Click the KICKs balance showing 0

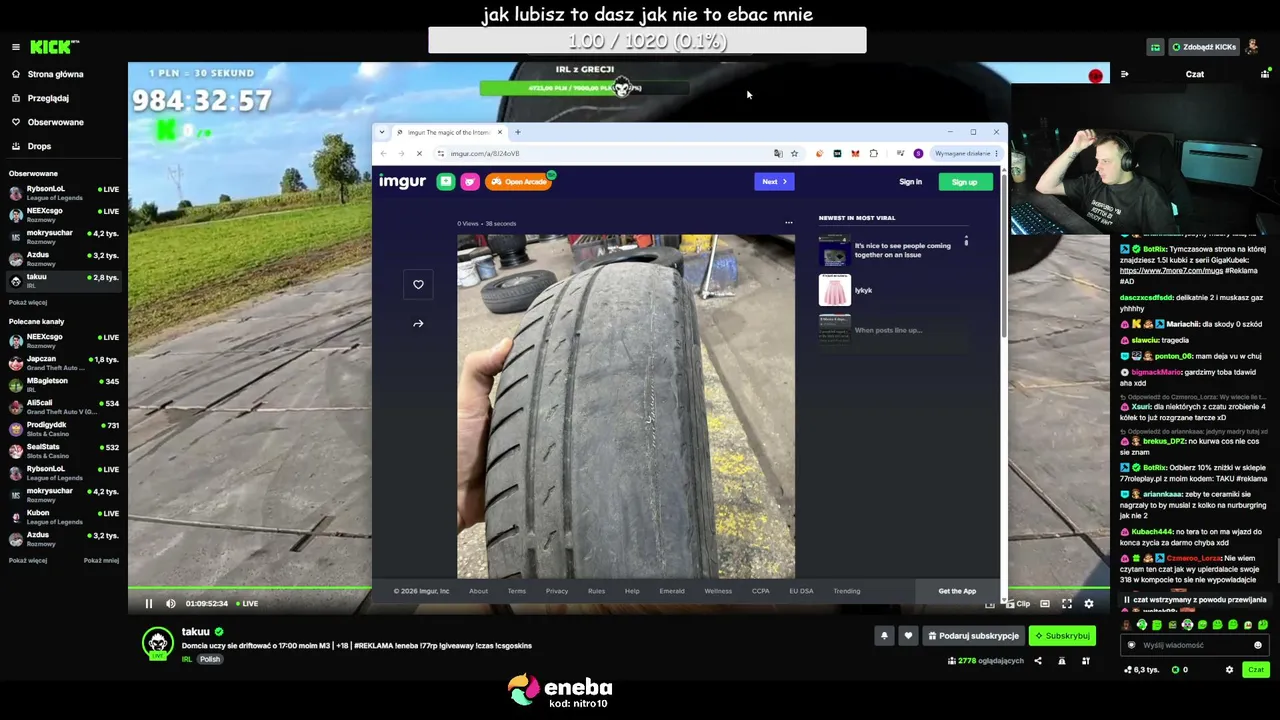click(x=1180, y=670)
